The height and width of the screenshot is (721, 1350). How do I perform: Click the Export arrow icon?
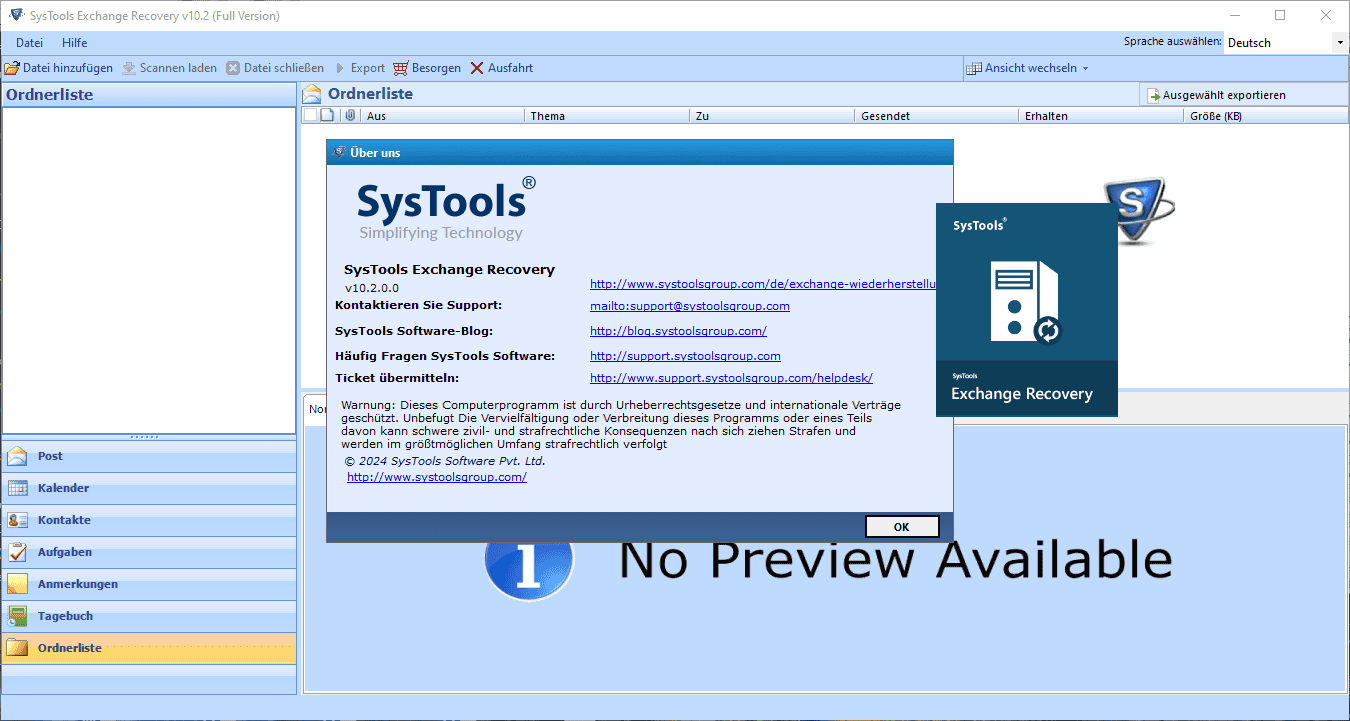340,68
